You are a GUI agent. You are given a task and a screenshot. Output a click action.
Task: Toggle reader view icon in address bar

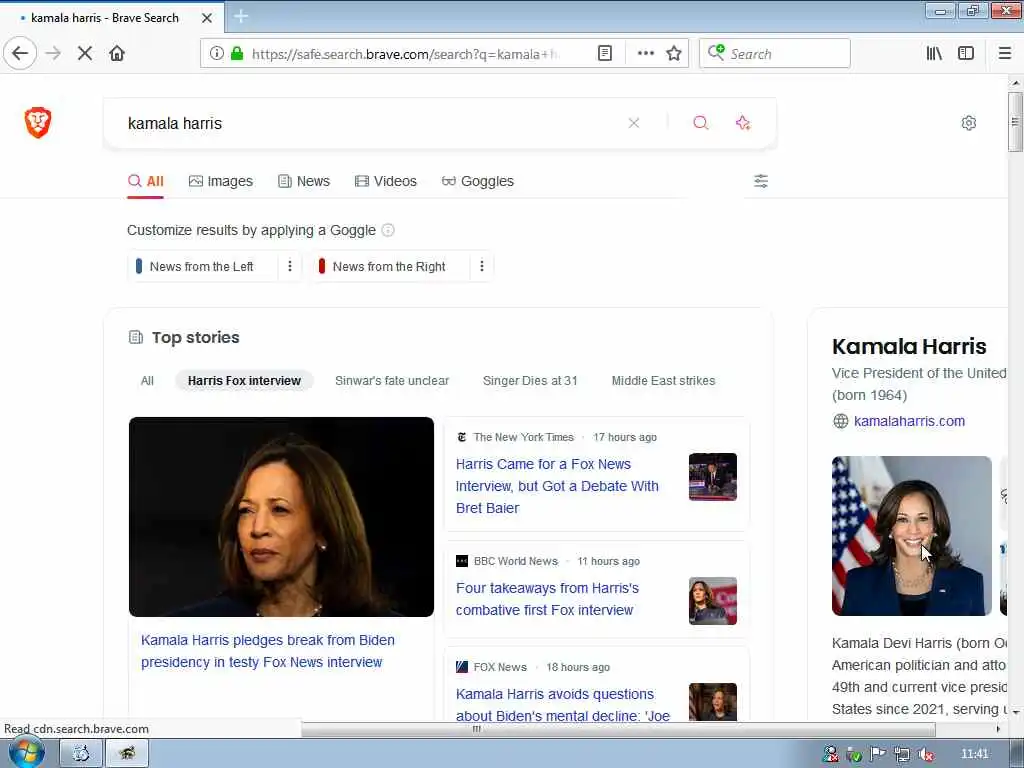pyautogui.click(x=605, y=54)
